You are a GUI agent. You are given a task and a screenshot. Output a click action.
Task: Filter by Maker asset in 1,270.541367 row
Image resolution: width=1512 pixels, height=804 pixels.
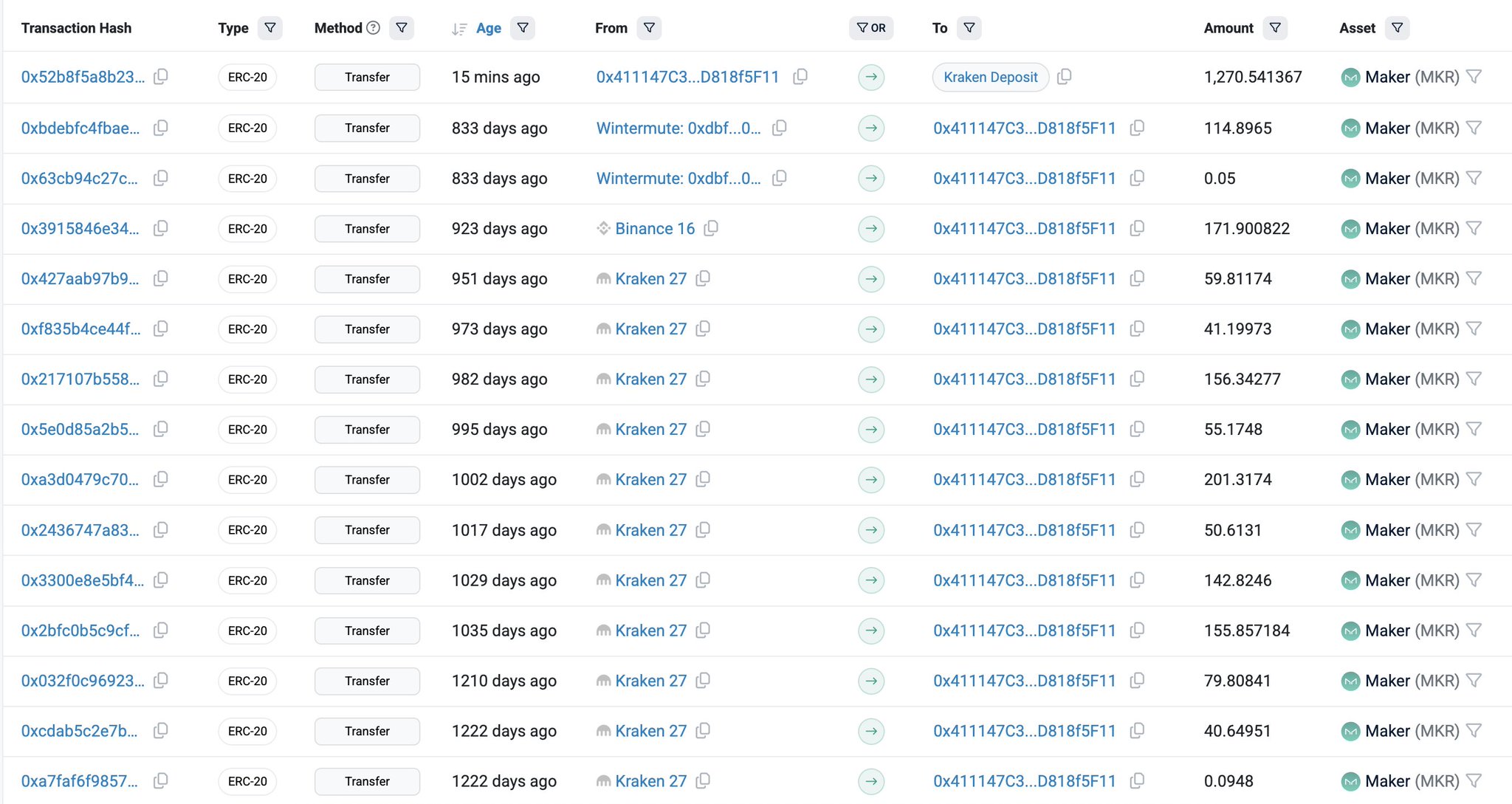[x=1474, y=77]
